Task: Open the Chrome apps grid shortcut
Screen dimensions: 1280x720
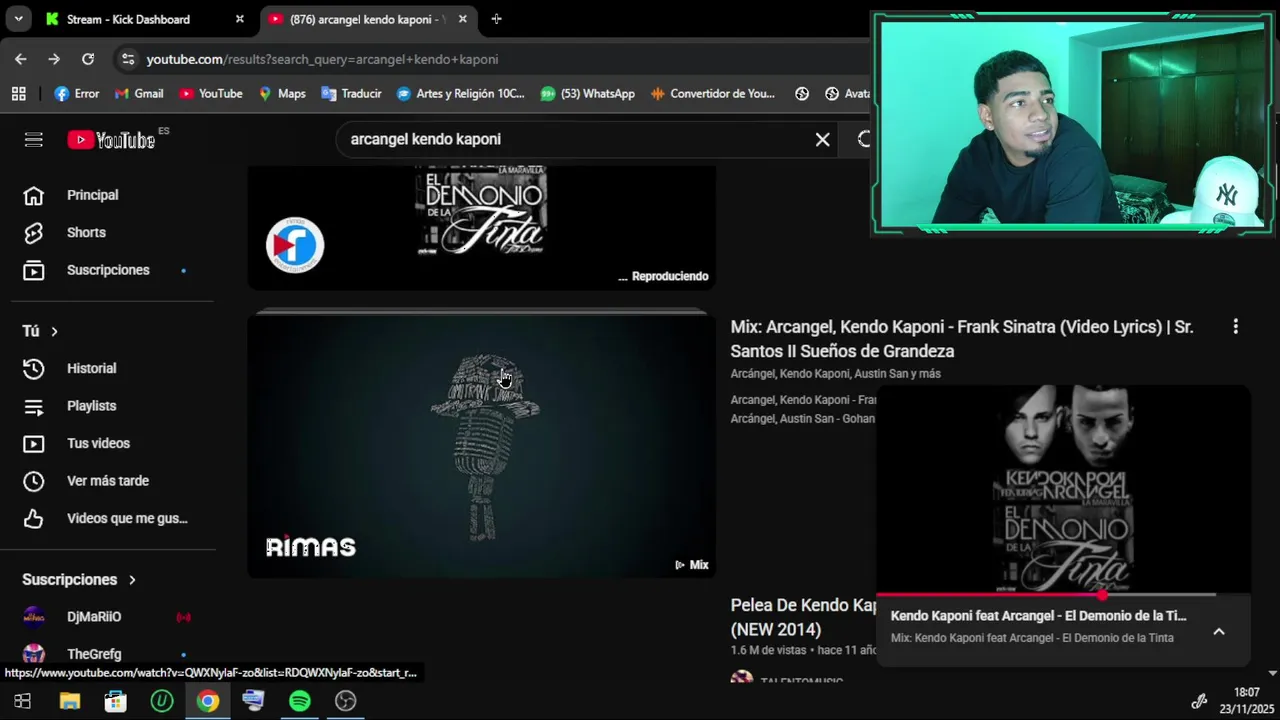Action: pyautogui.click(x=19, y=93)
